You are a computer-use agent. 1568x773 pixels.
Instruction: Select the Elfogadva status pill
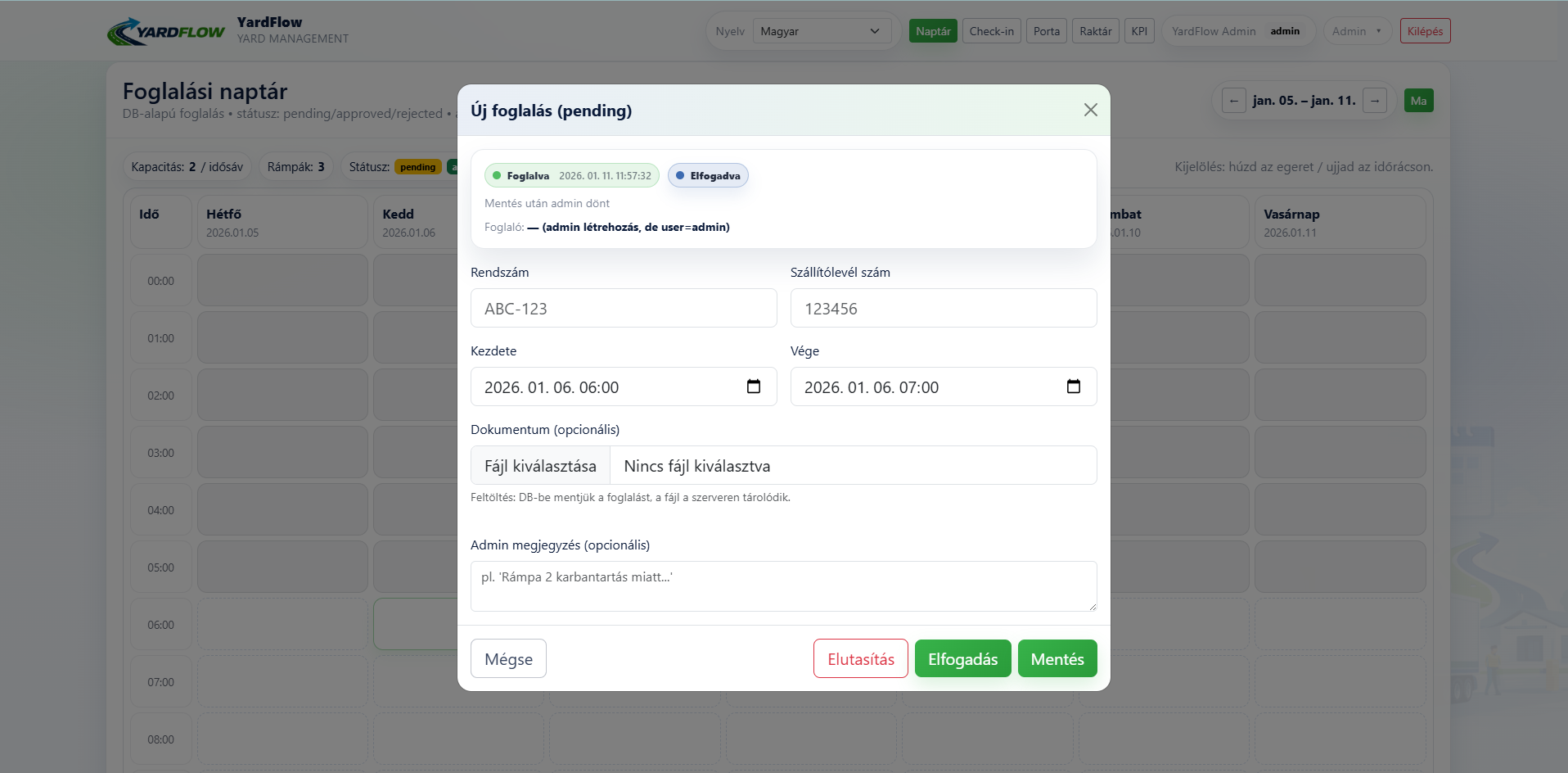click(708, 175)
